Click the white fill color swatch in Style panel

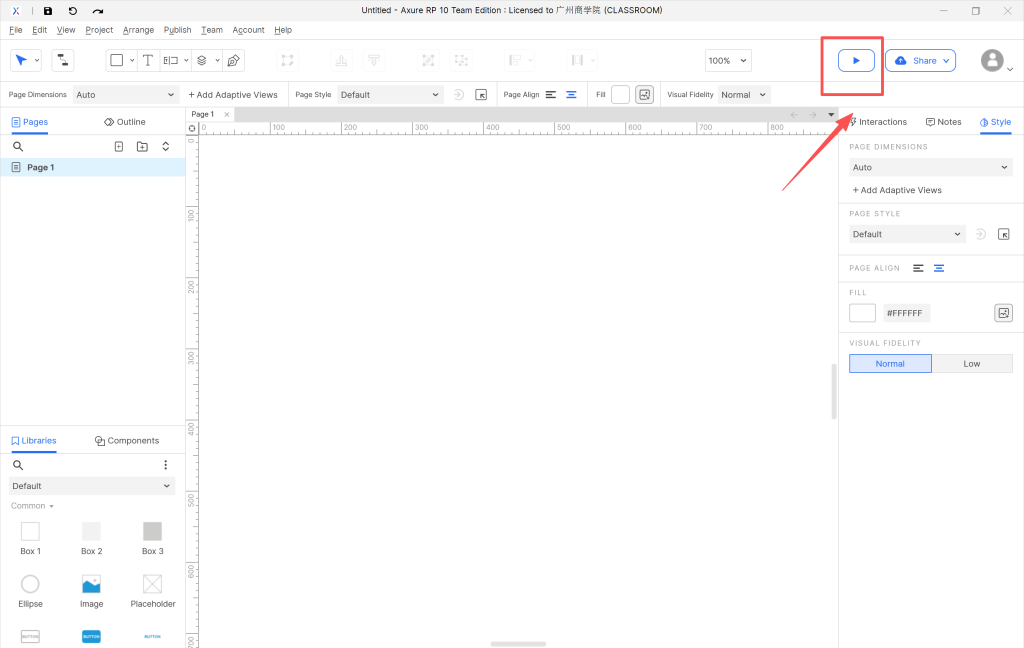[x=862, y=313]
